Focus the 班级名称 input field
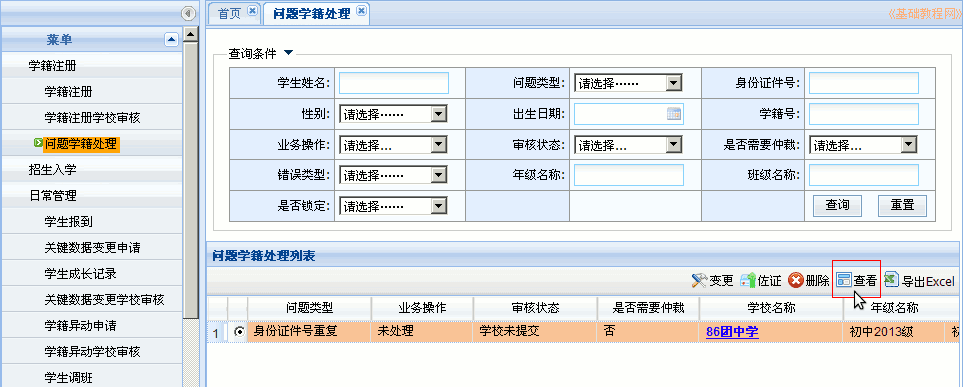Image resolution: width=963 pixels, height=387 pixels. (864, 175)
